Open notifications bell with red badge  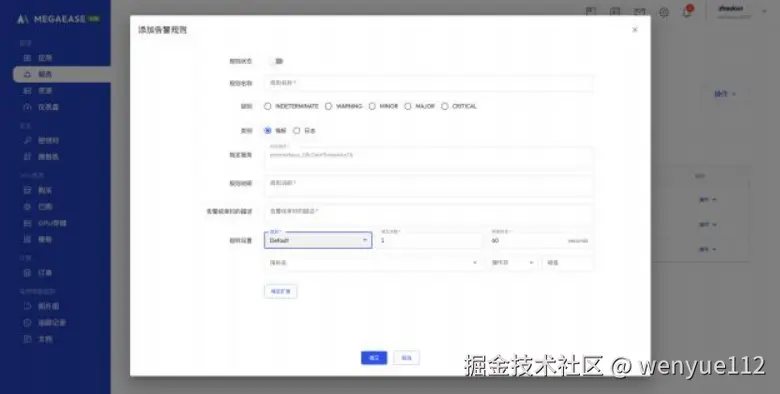click(x=687, y=11)
